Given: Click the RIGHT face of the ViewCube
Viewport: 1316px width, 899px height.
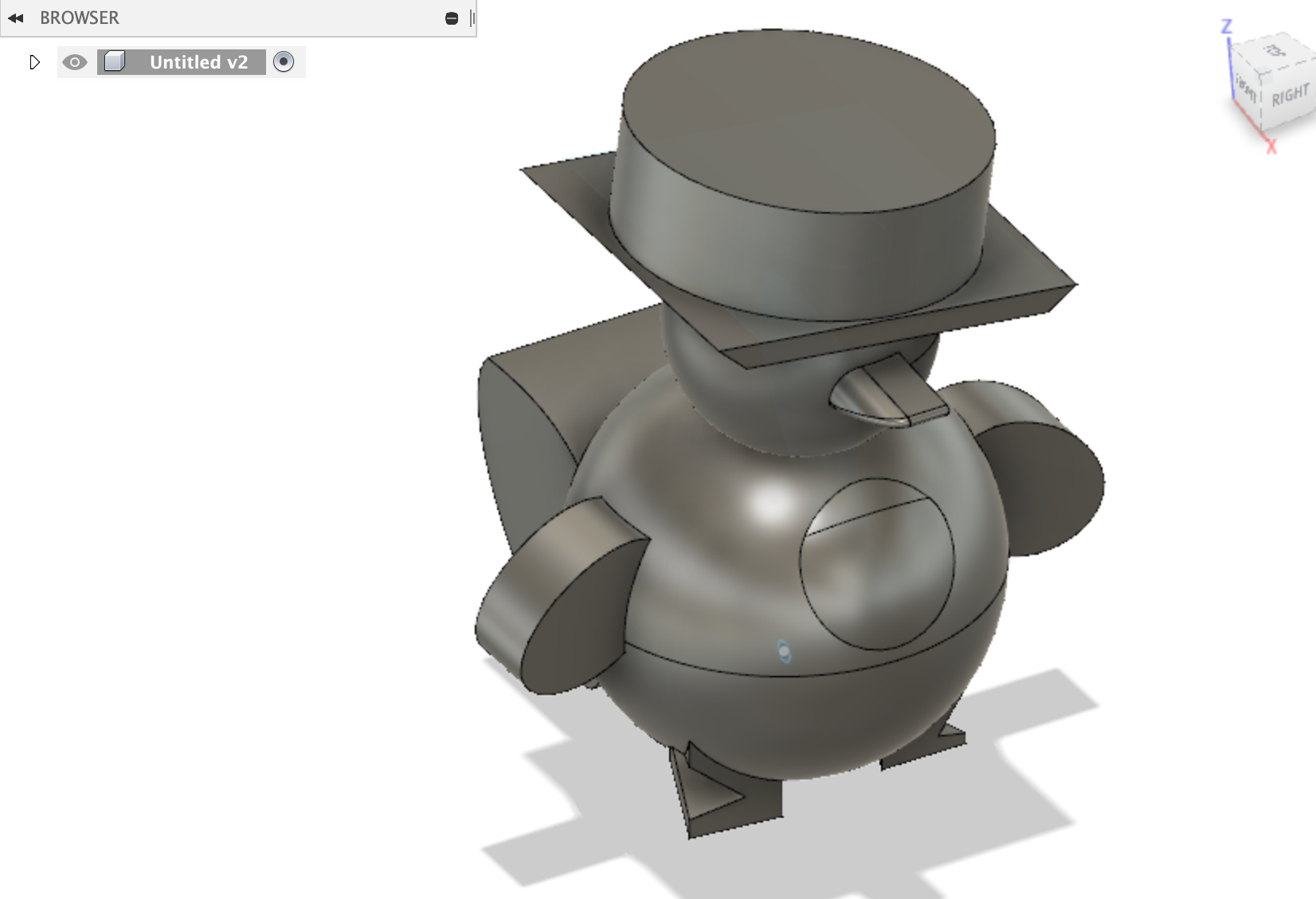Looking at the screenshot, I should point(1291,96).
